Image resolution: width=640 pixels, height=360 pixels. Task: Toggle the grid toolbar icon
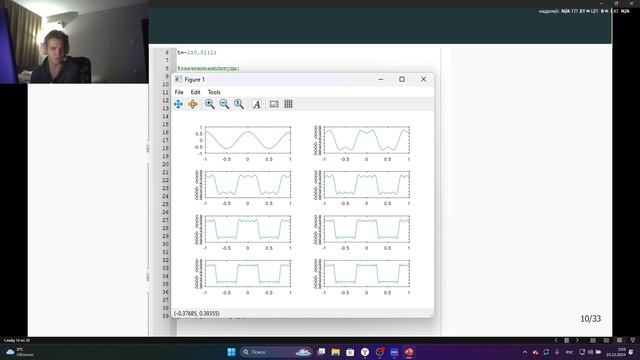pyautogui.click(x=289, y=104)
